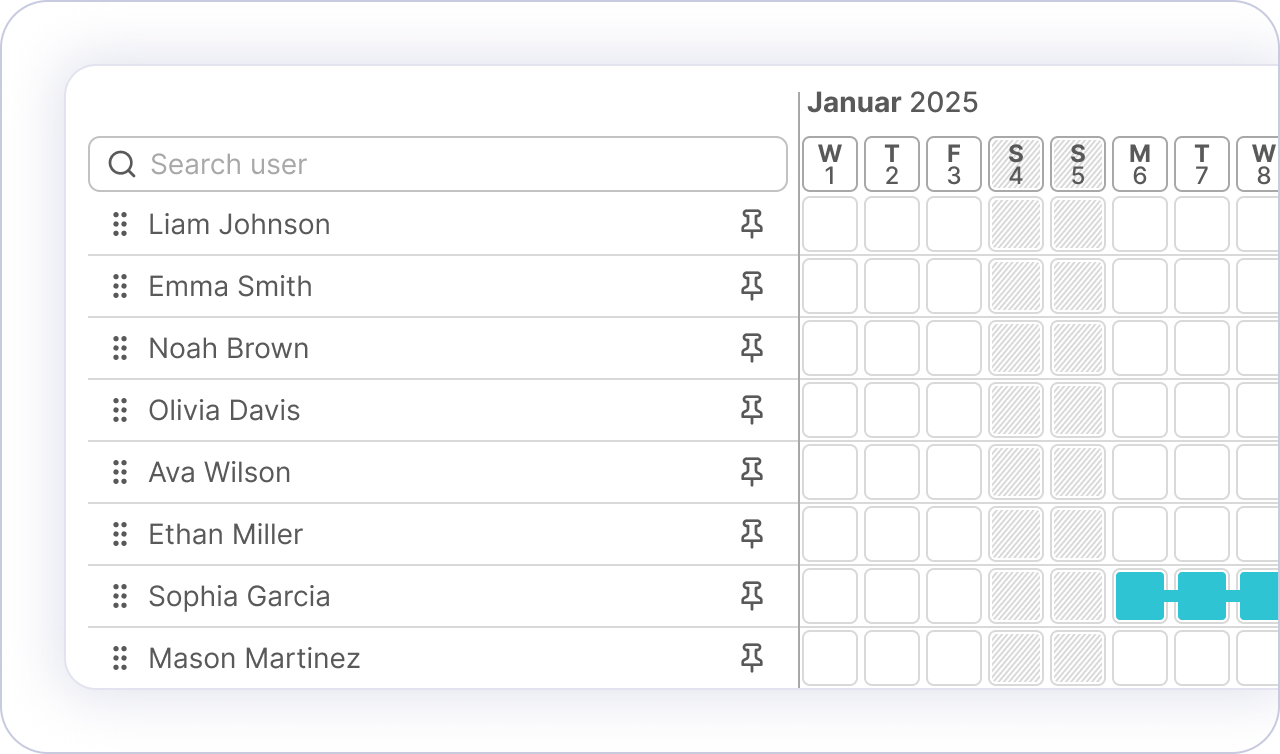This screenshot has width=1280, height=754.
Task: Click the drag handle next to Olivia Davis
Action: click(120, 411)
